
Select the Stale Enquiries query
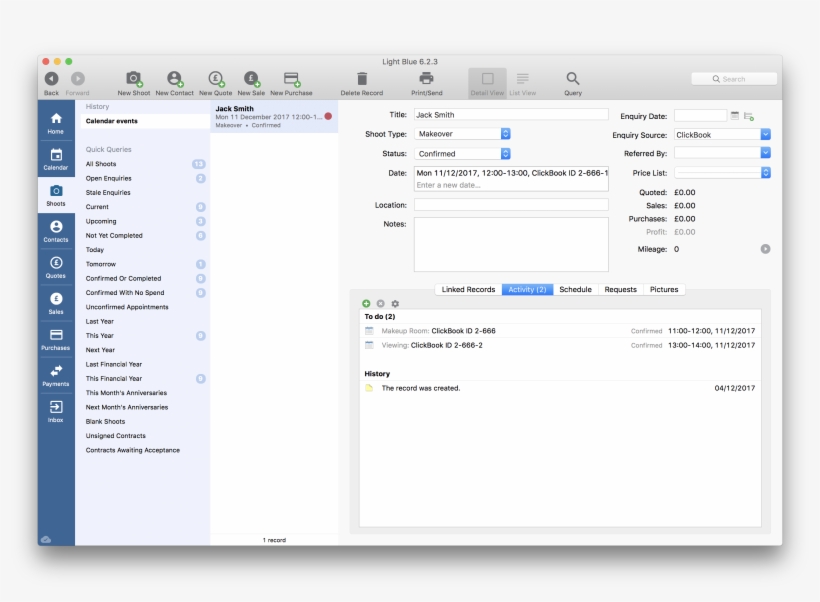pos(108,192)
